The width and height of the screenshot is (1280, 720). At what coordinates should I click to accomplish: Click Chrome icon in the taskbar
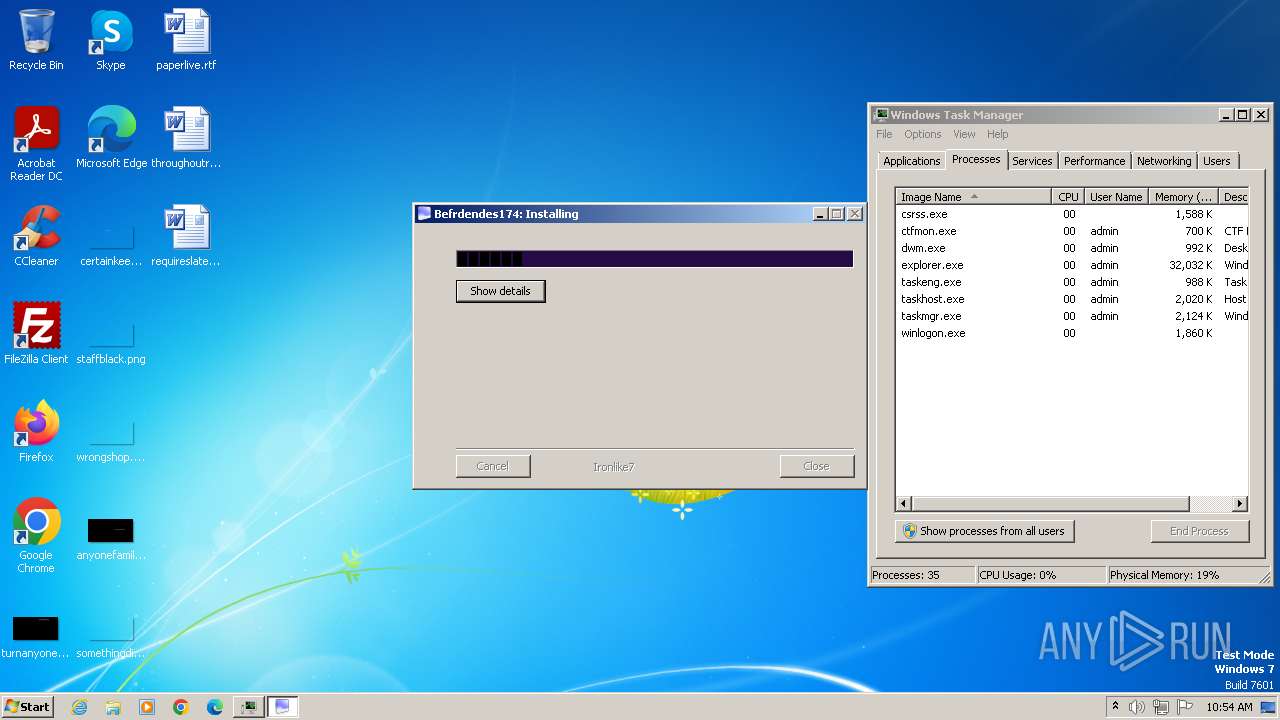coord(181,707)
